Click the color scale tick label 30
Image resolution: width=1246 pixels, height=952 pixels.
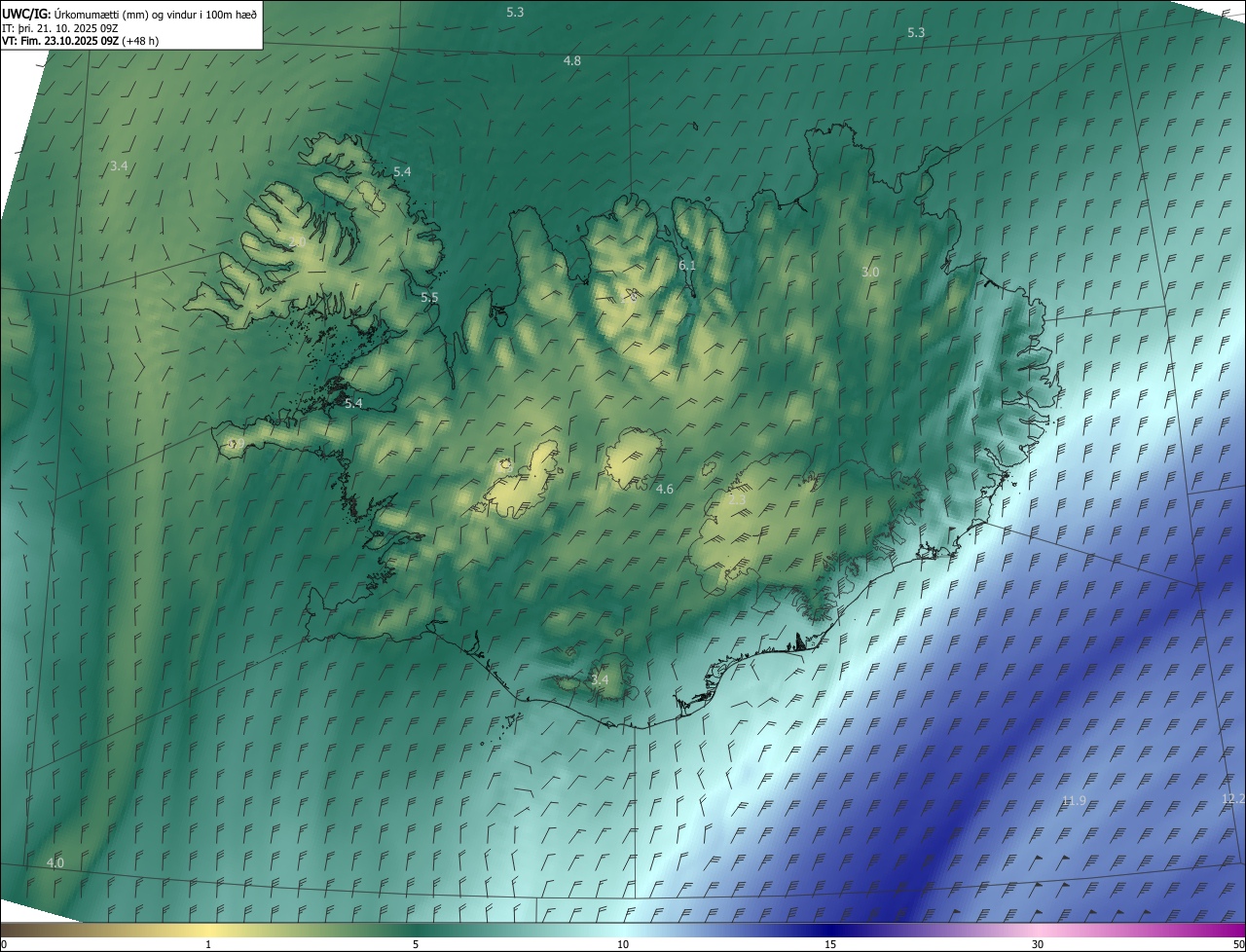click(1038, 944)
